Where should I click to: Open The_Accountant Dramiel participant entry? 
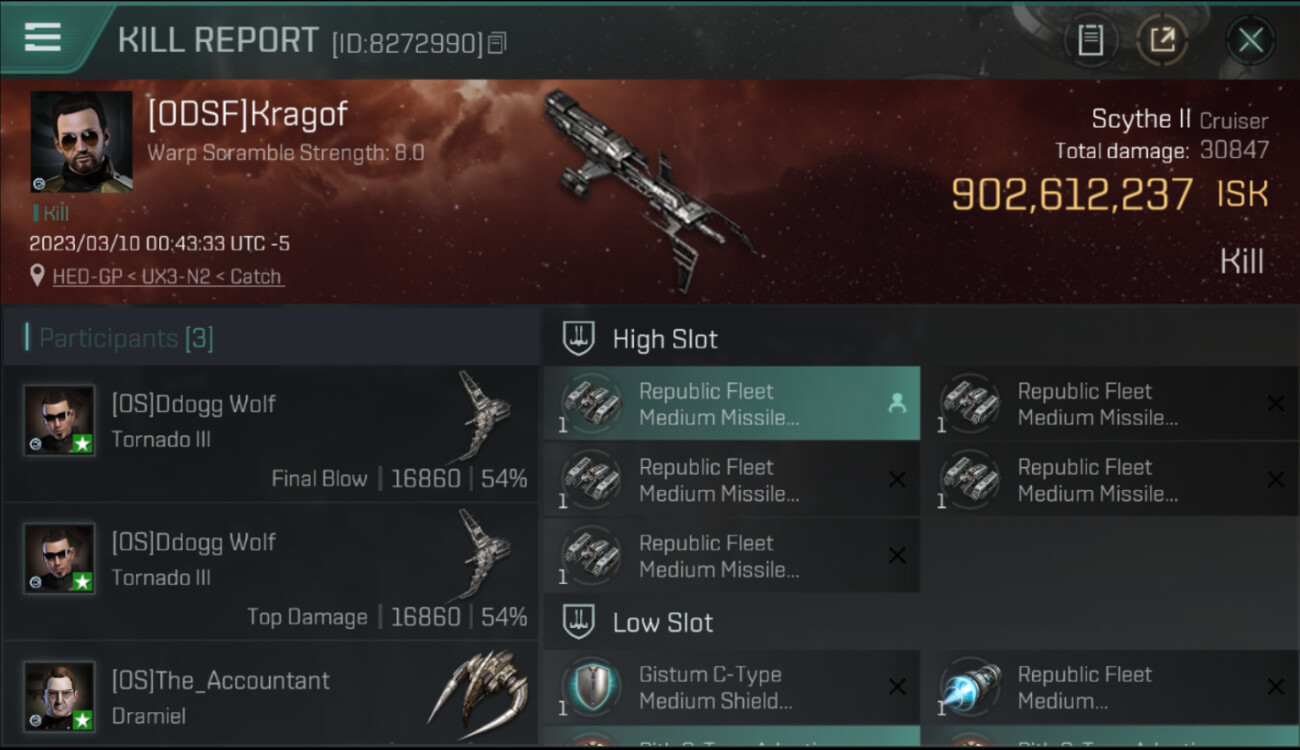(270, 694)
